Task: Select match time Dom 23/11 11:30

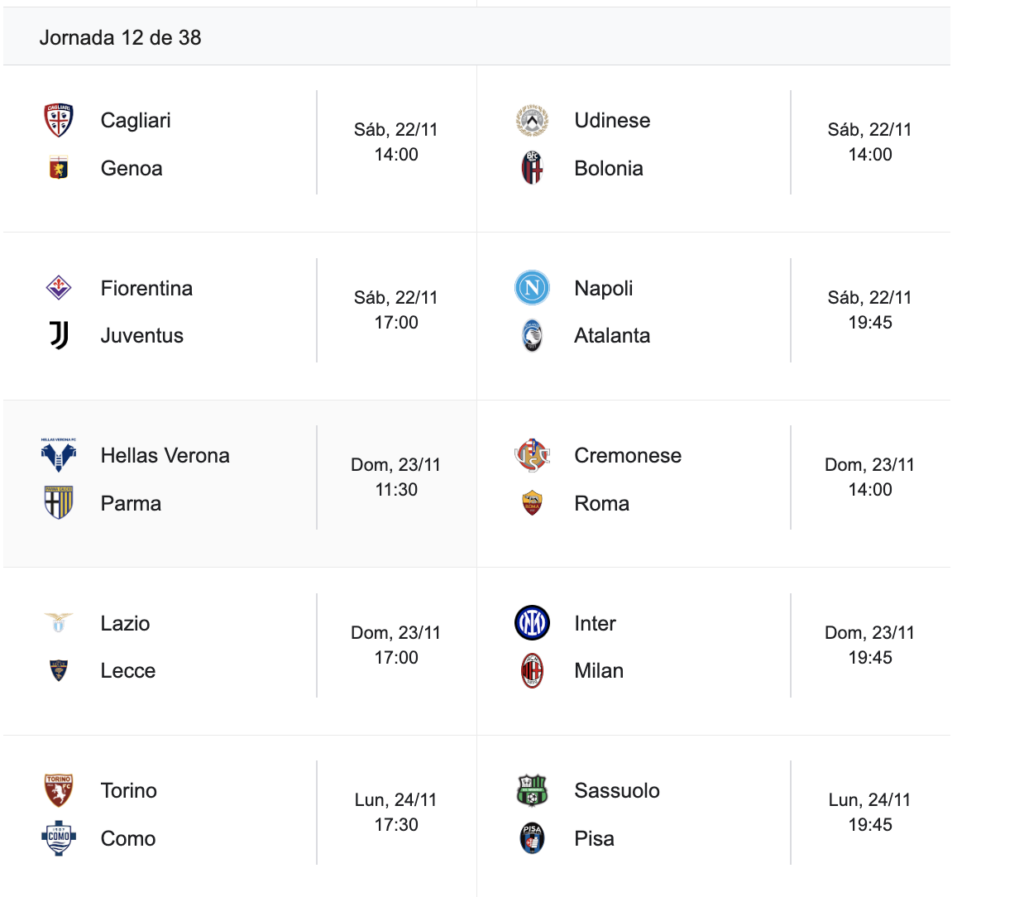Action: click(x=396, y=477)
